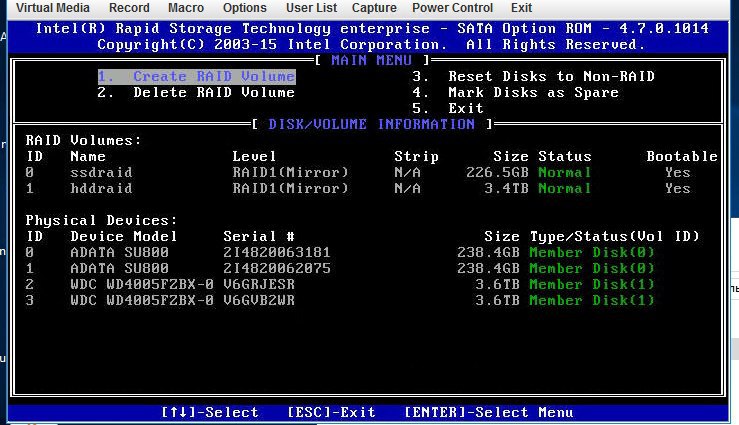Click the Strip column header
This screenshot has height=425, width=739.
click(416, 156)
